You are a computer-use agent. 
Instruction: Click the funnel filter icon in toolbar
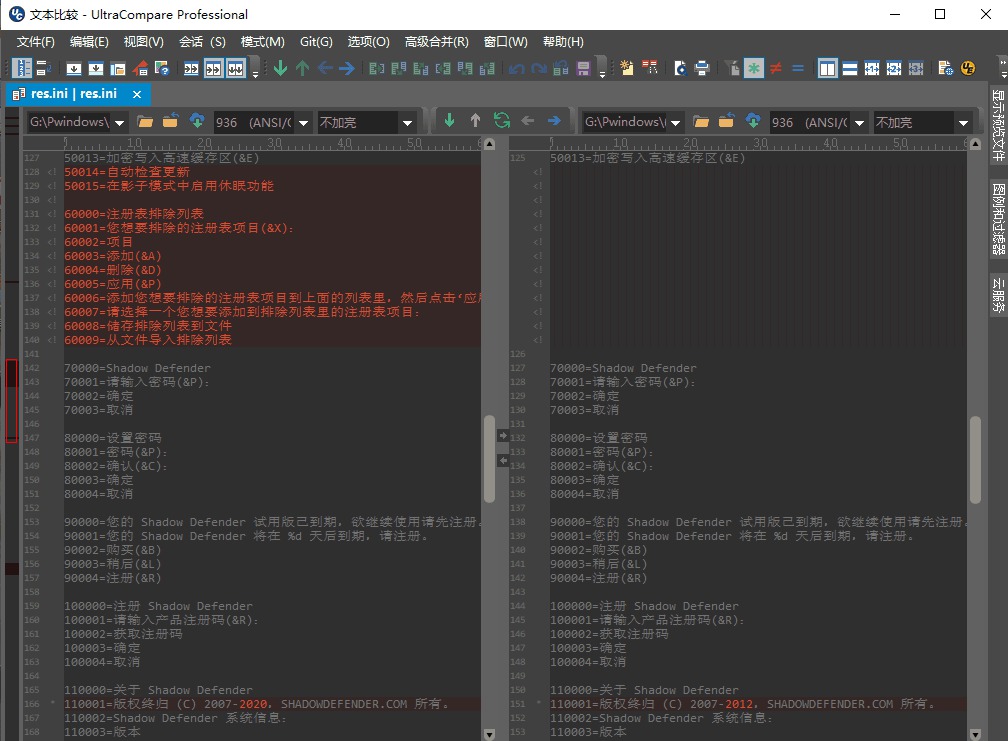[x=732, y=67]
